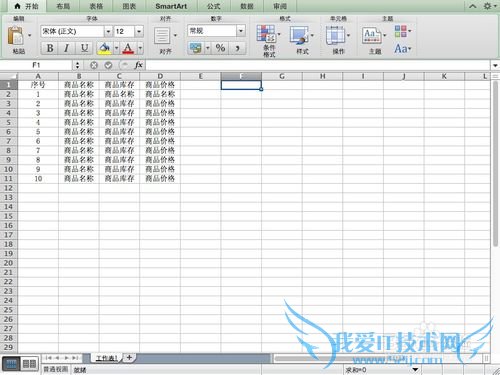Switch to Normal view icon
Screen dimensions: 500x375
click(11, 364)
